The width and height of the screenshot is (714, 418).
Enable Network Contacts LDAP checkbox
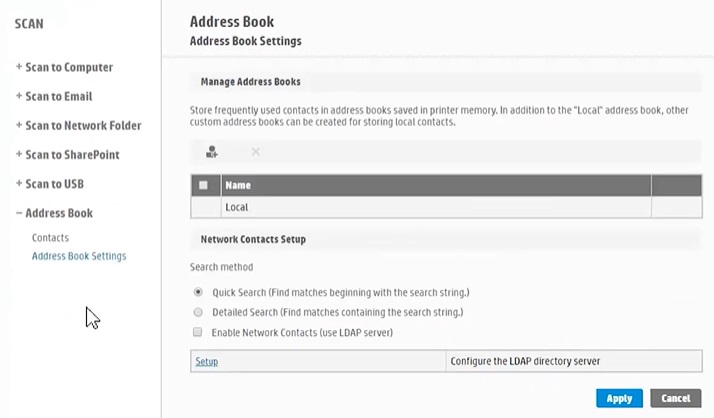198,332
